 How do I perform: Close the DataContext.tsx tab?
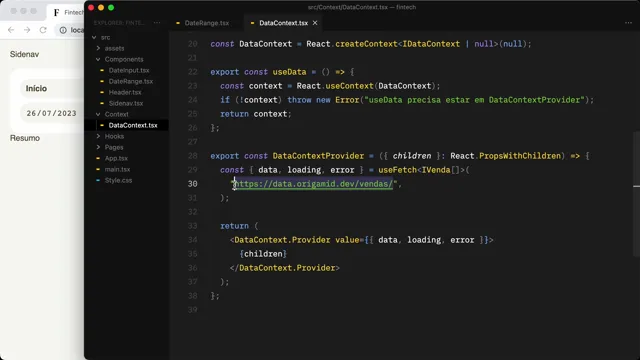coord(315,23)
